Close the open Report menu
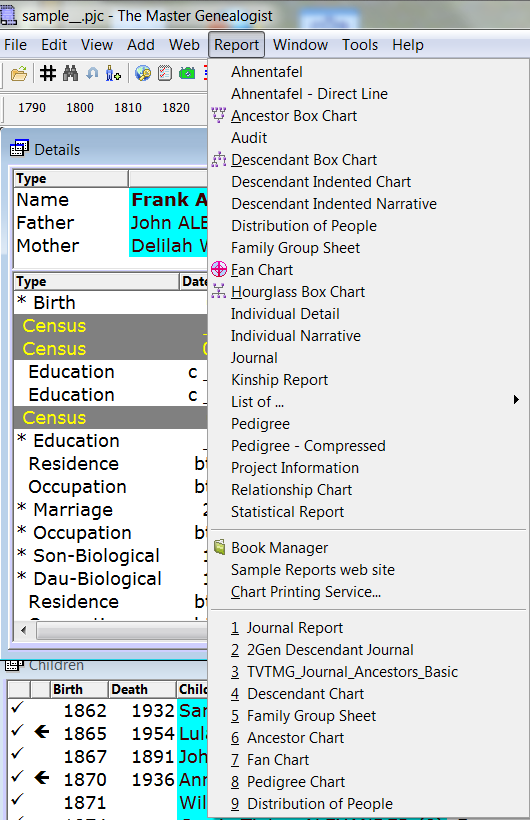Image resolution: width=530 pixels, height=820 pixels. 236,45
